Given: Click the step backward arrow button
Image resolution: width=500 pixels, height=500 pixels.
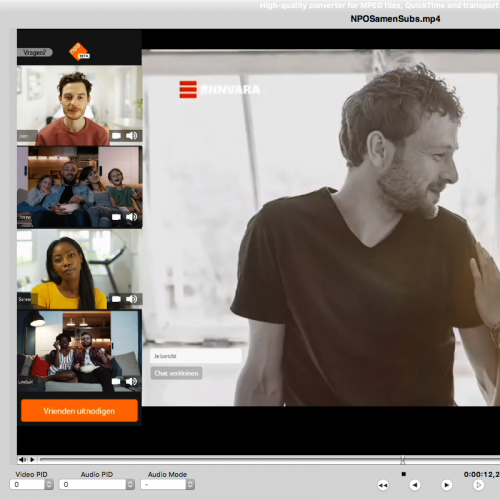Looking at the screenshot, I should (415, 485).
